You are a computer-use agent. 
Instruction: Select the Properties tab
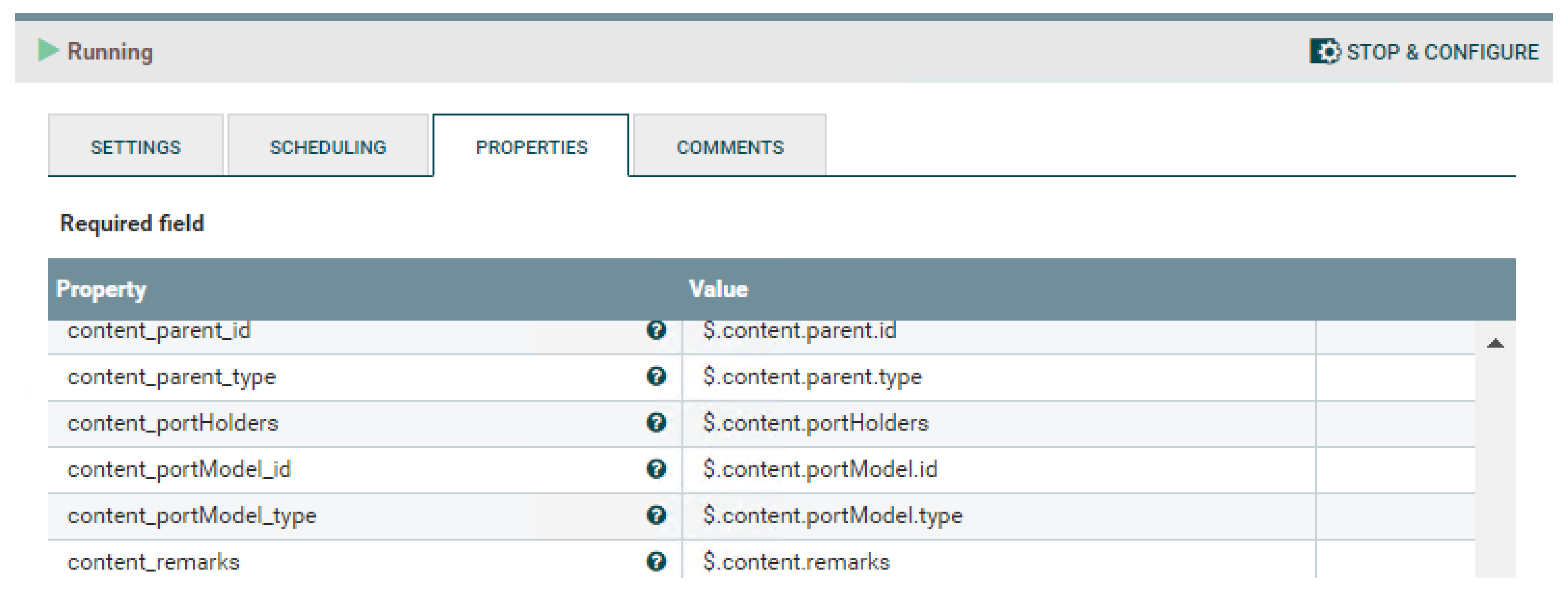(531, 147)
